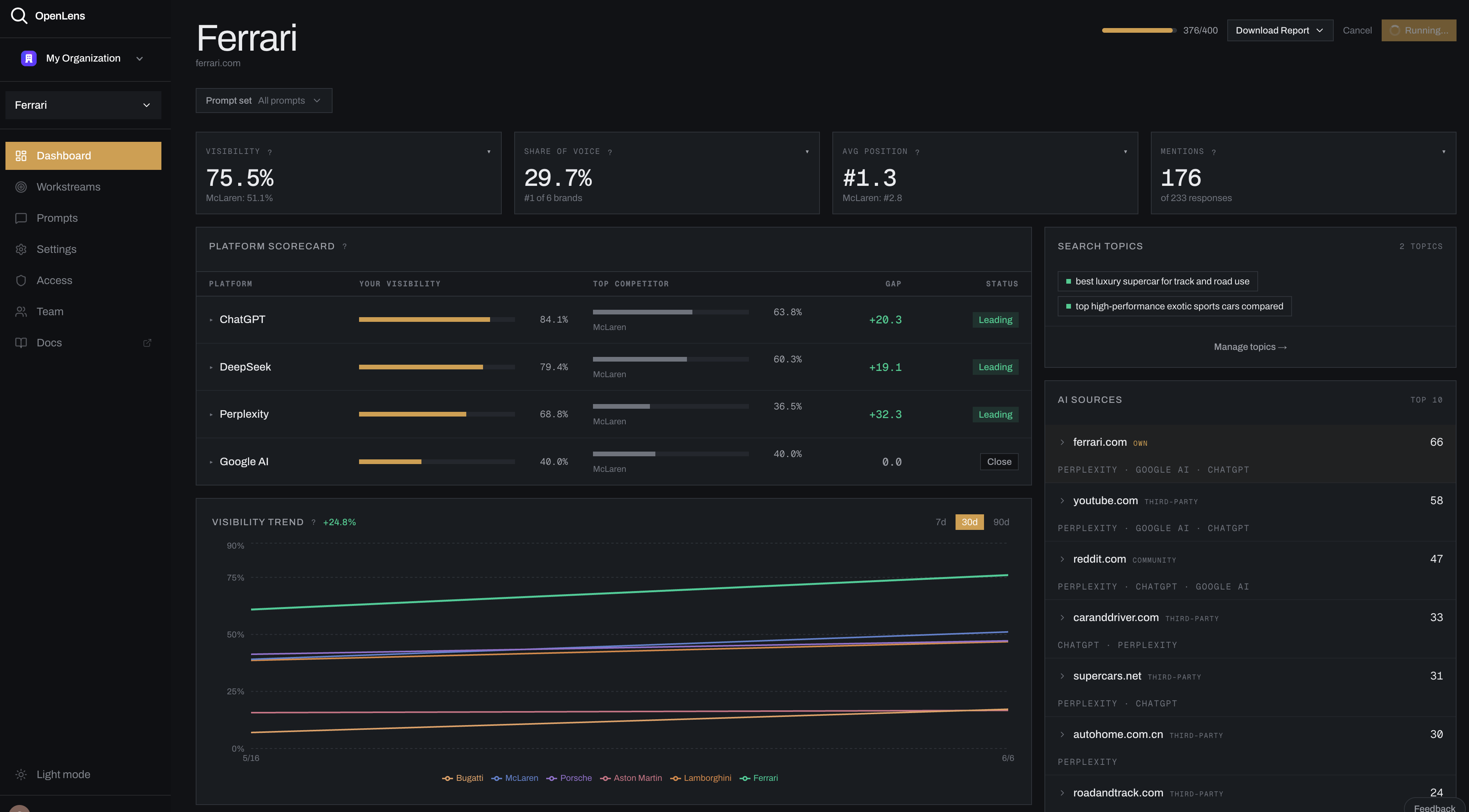Click the My Organization building icon

click(28, 58)
